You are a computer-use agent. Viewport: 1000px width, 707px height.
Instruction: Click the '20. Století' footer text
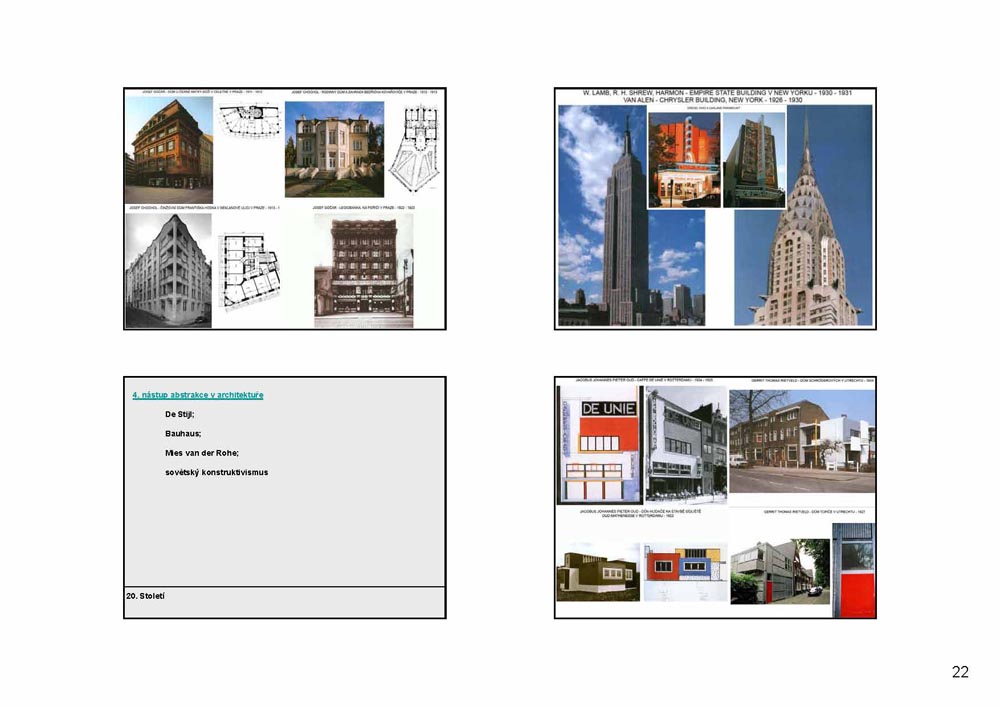145,596
